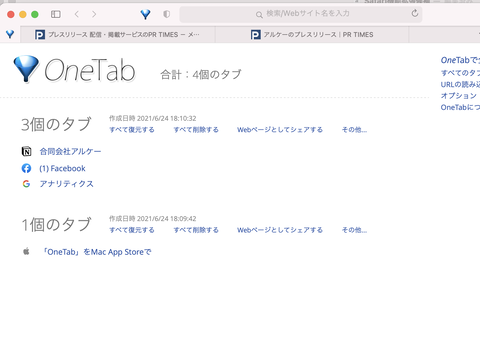Restore all in the 1個のタブ group
This screenshot has width=480, height=361.
pos(132,230)
